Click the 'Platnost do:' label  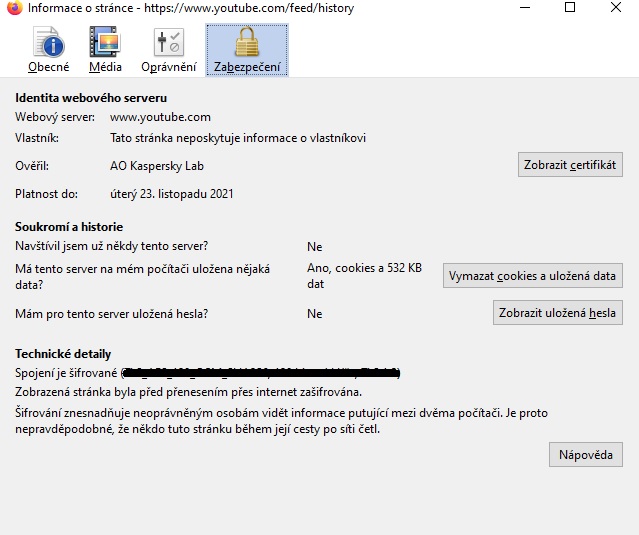pos(46,194)
